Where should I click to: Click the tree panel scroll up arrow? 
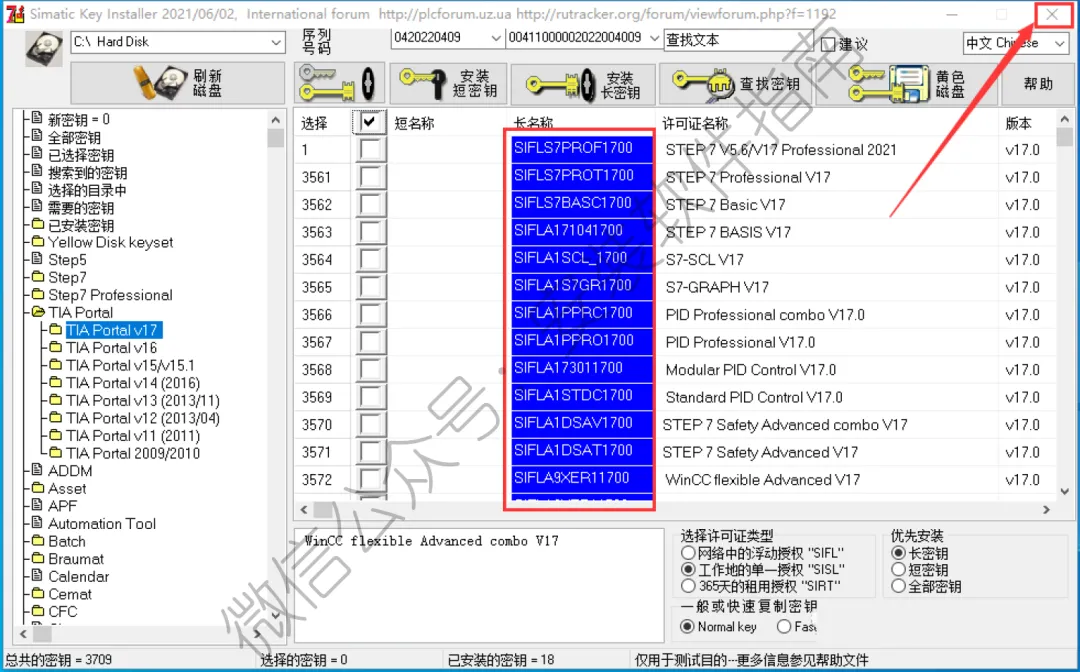click(276, 119)
